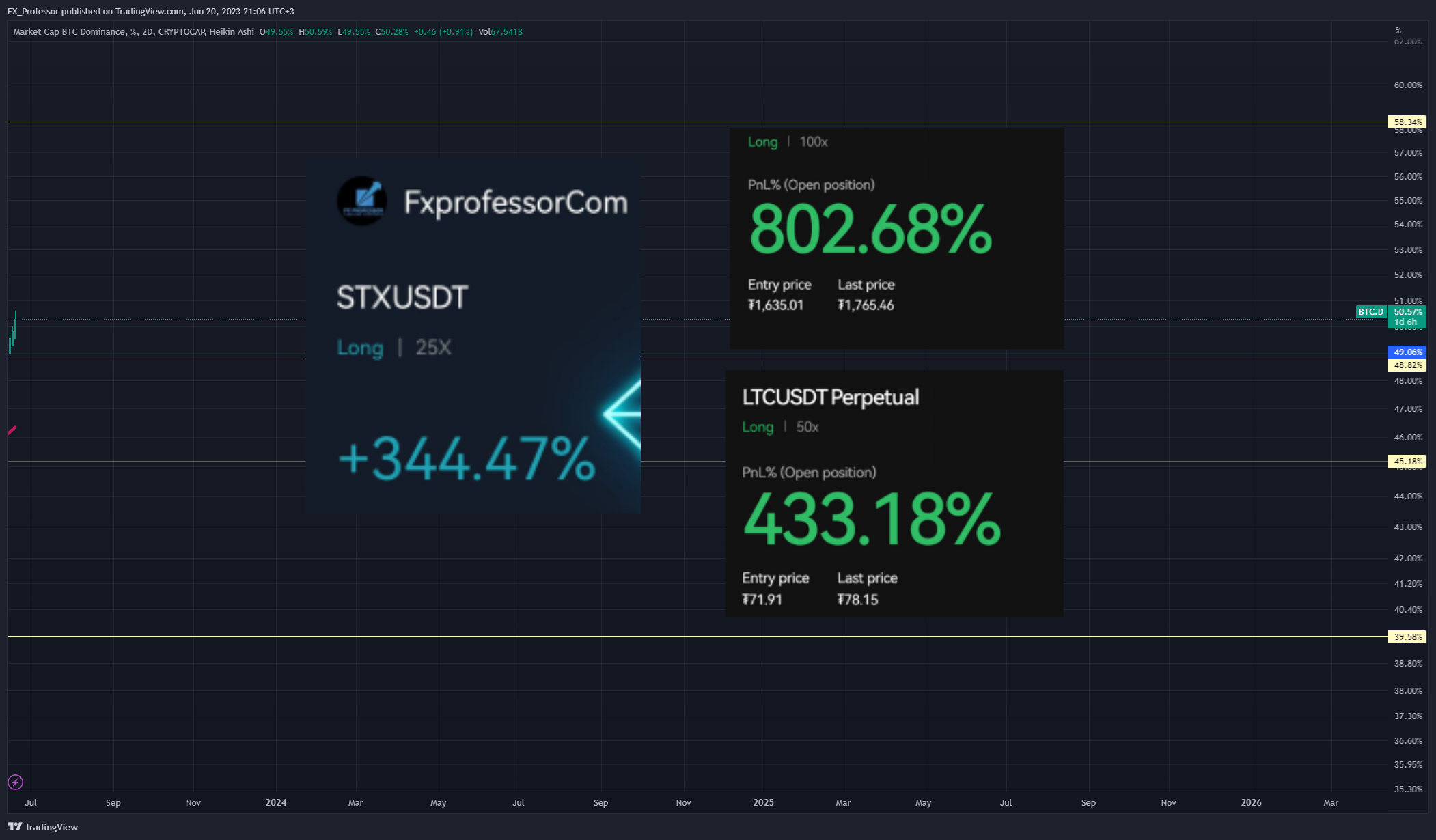Select the 802.68% PnL figure
The height and width of the screenshot is (840, 1436).
coord(870,229)
